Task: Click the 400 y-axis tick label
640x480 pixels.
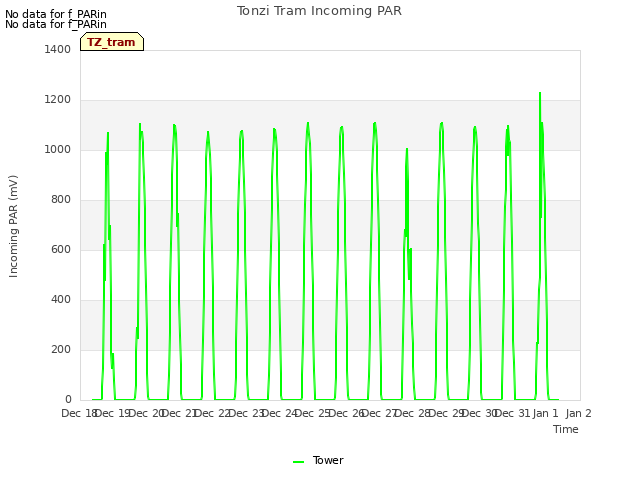Action: click(x=61, y=300)
